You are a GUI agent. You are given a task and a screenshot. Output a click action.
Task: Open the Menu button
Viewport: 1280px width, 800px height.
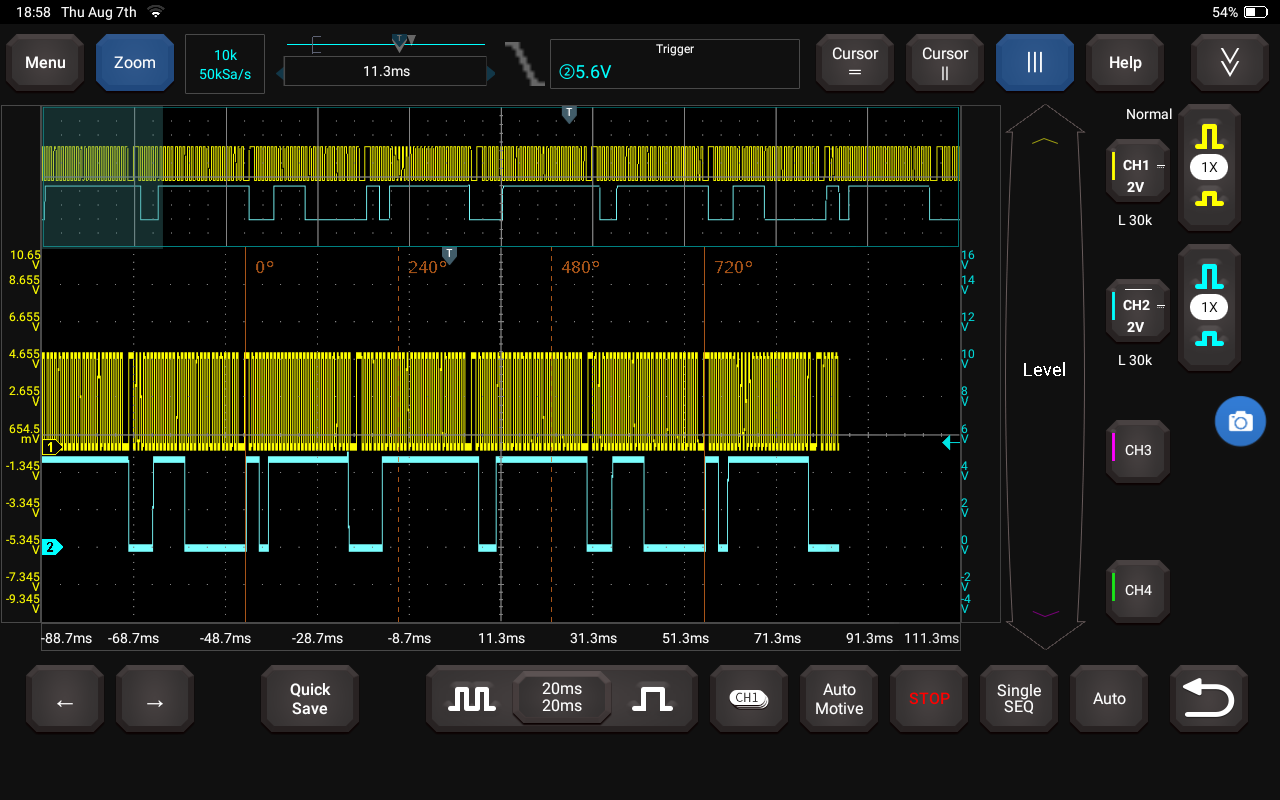point(46,63)
